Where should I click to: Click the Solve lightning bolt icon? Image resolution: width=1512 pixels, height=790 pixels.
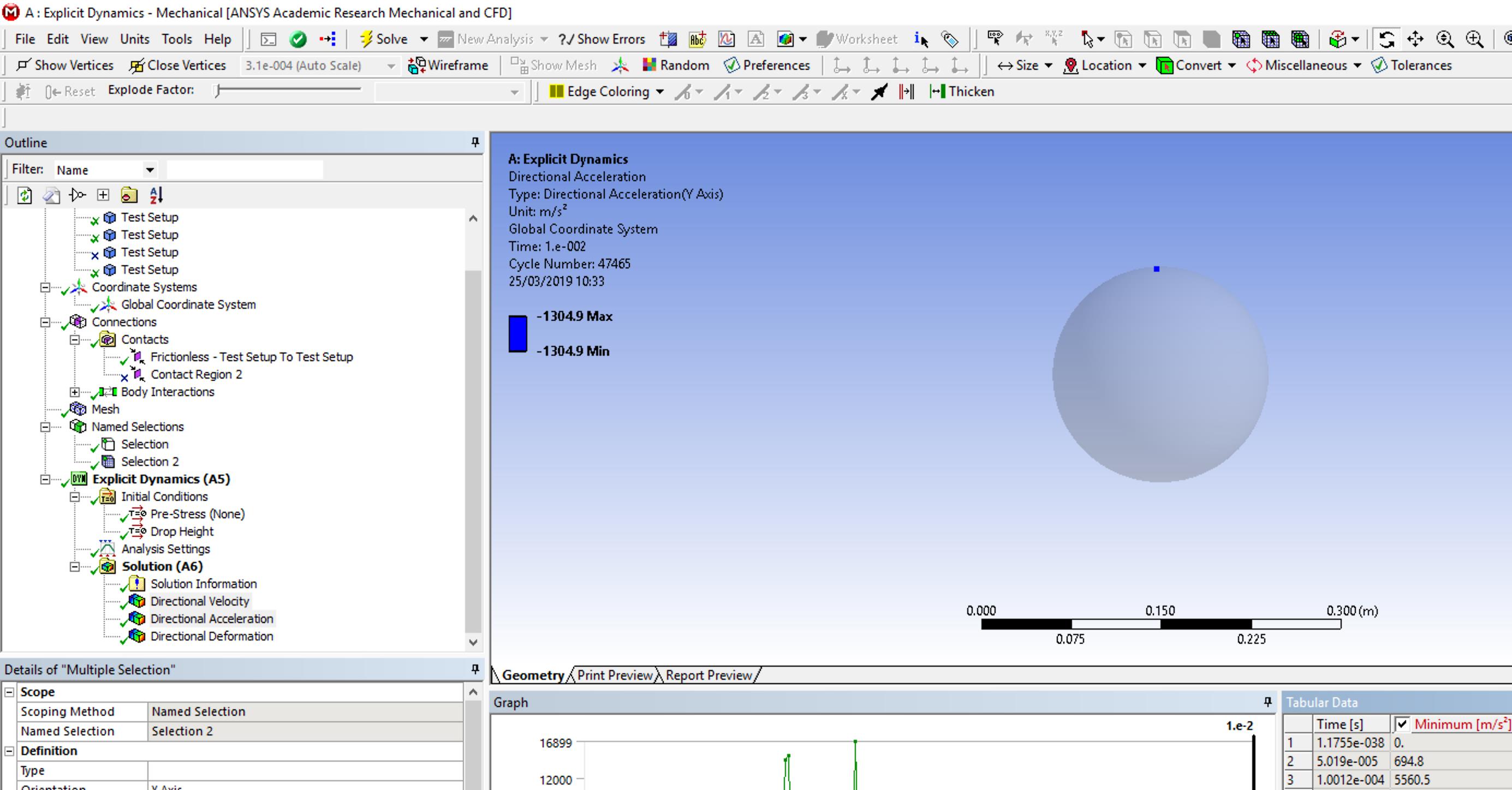click(x=366, y=39)
